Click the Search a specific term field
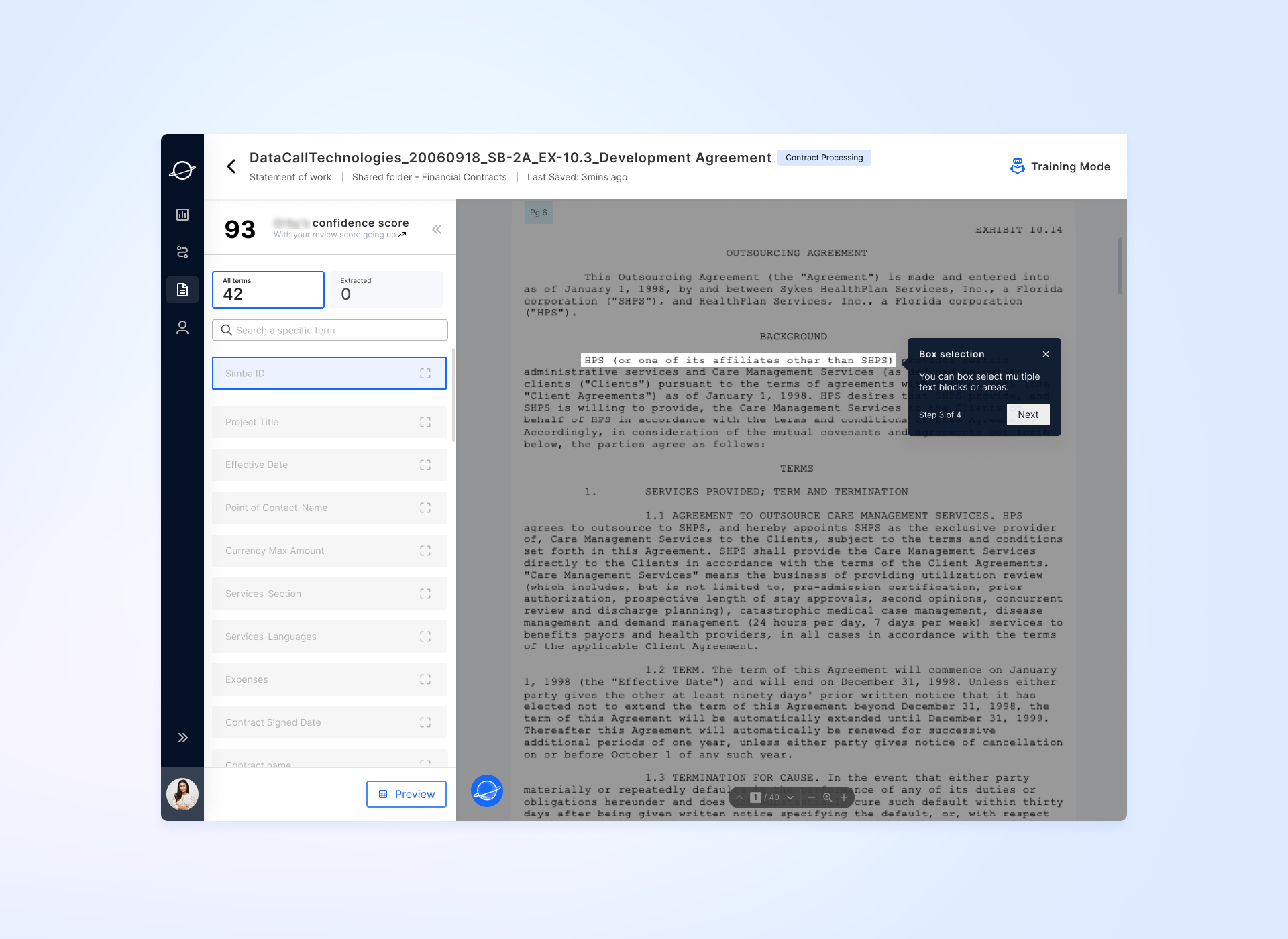 coord(330,330)
